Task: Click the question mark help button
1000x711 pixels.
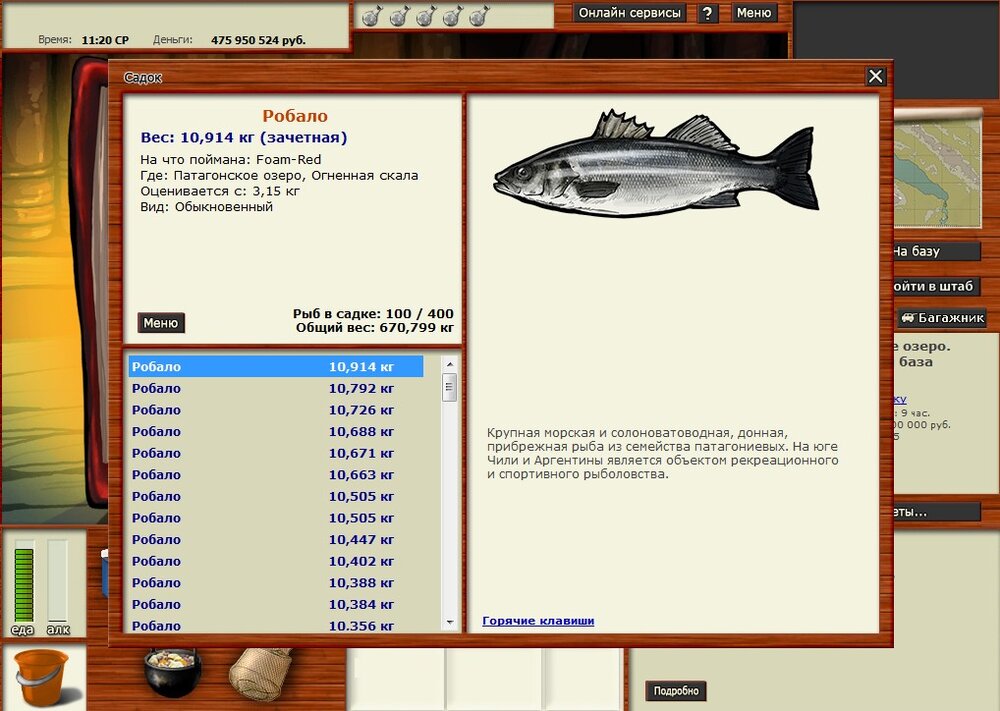Action: 707,13
